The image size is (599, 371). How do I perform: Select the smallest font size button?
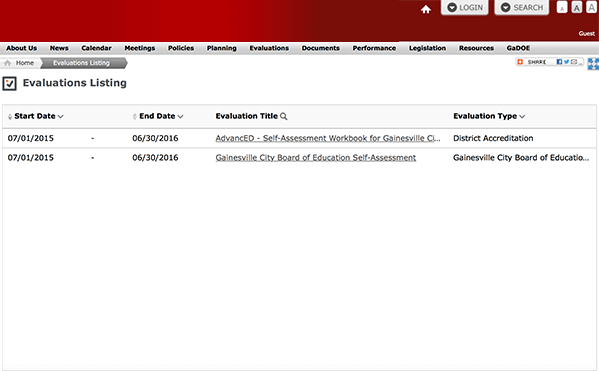point(562,7)
